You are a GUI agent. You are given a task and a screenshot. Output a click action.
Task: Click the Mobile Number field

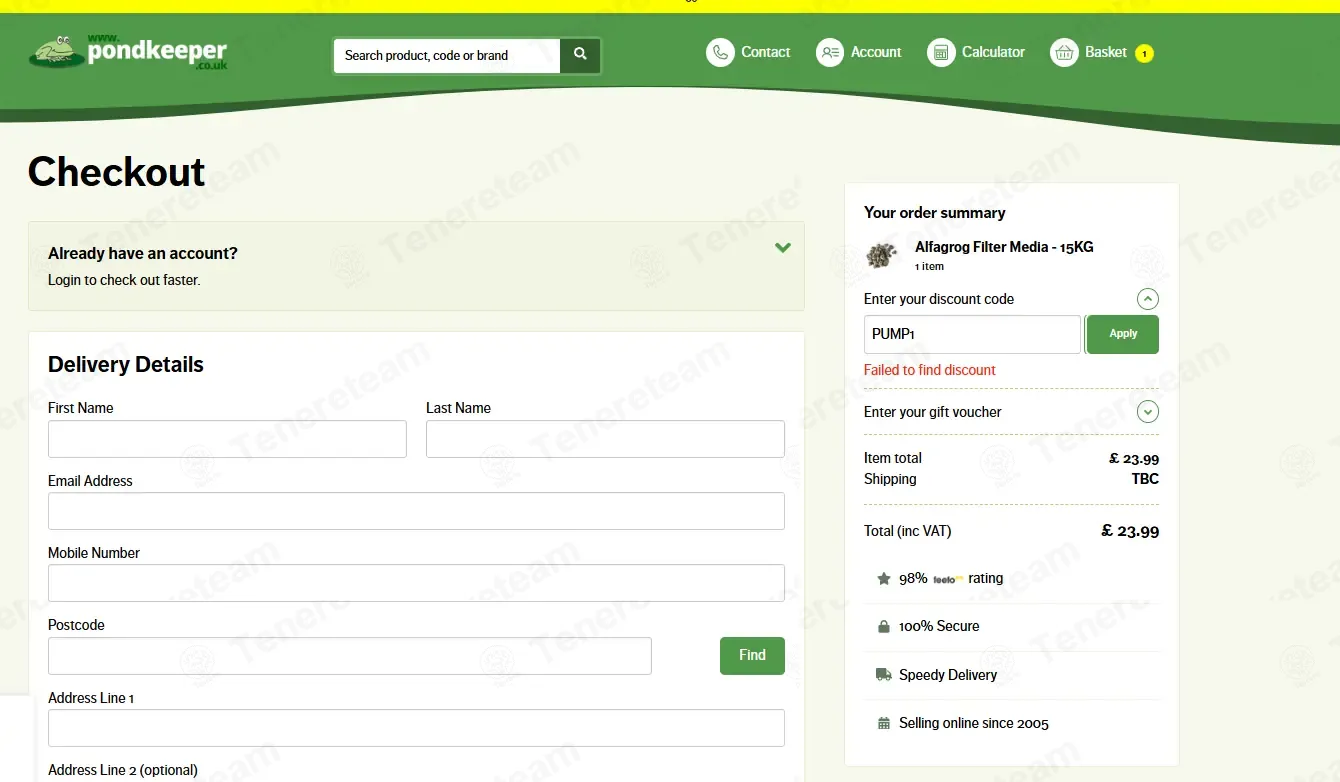416,583
